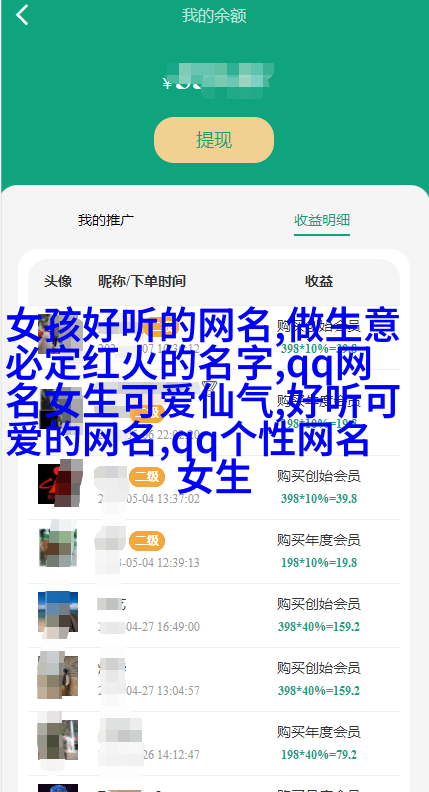Click the 我的余额 page title
Screen dimensions: 429x792
pyautogui.click(x=214, y=16)
